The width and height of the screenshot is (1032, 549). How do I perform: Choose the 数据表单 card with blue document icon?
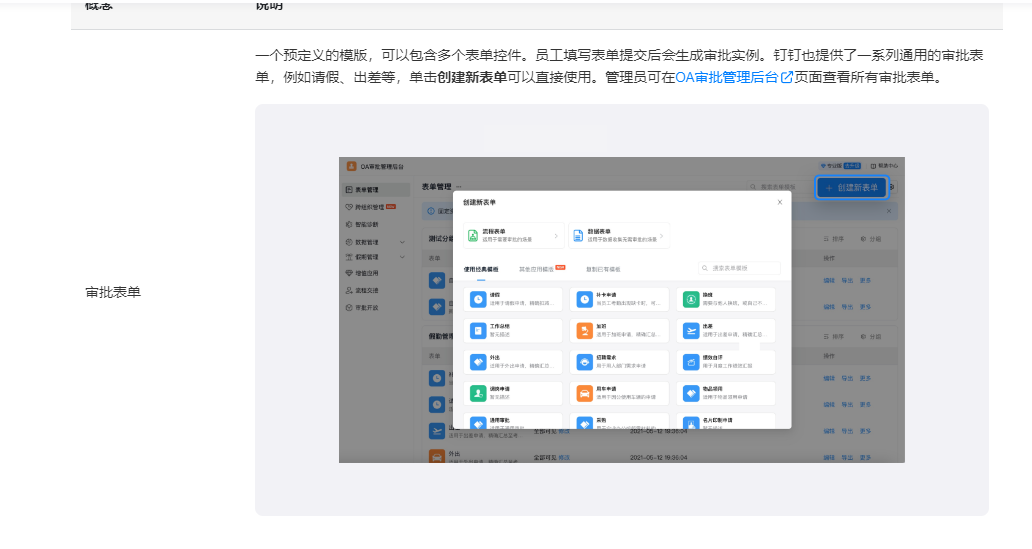click(x=619, y=235)
